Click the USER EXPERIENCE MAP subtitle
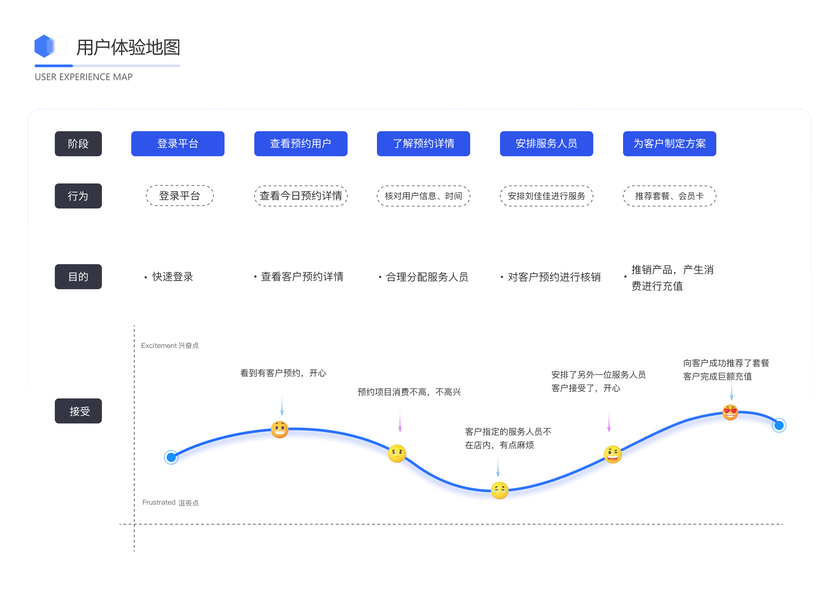The height and width of the screenshot is (600, 829). coord(84,77)
